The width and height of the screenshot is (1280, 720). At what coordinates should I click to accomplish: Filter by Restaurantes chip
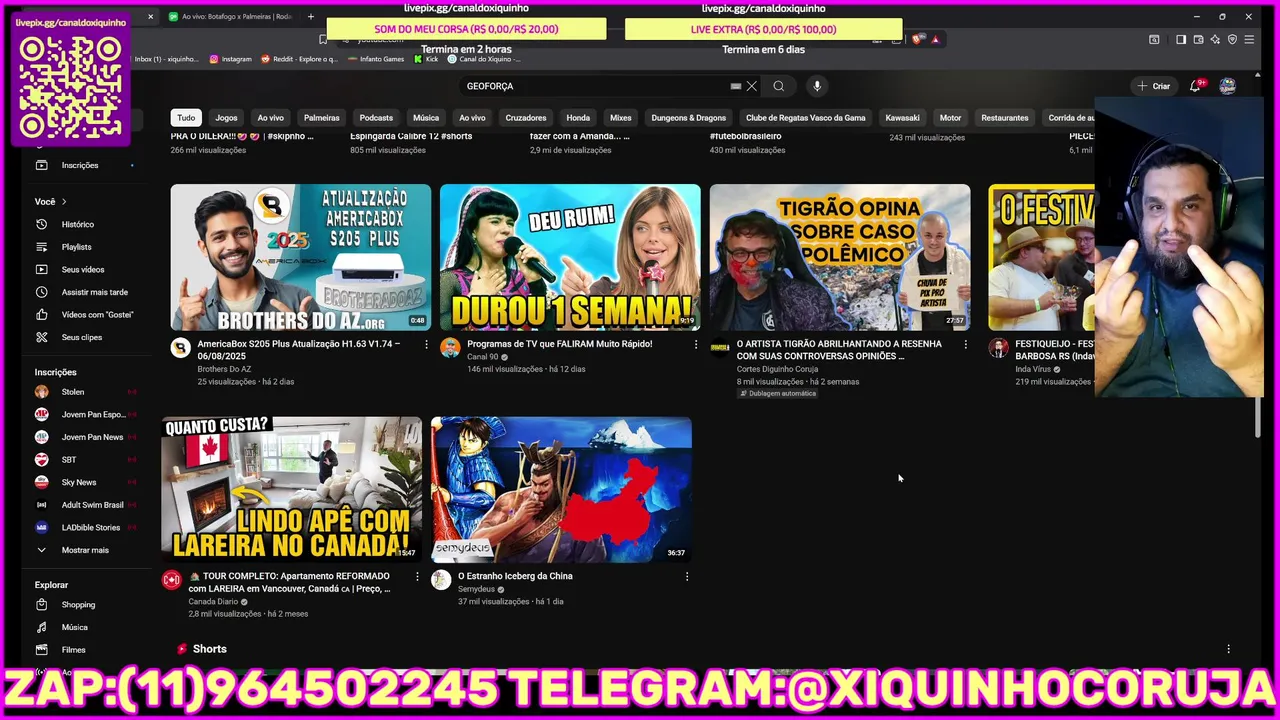(x=1005, y=118)
